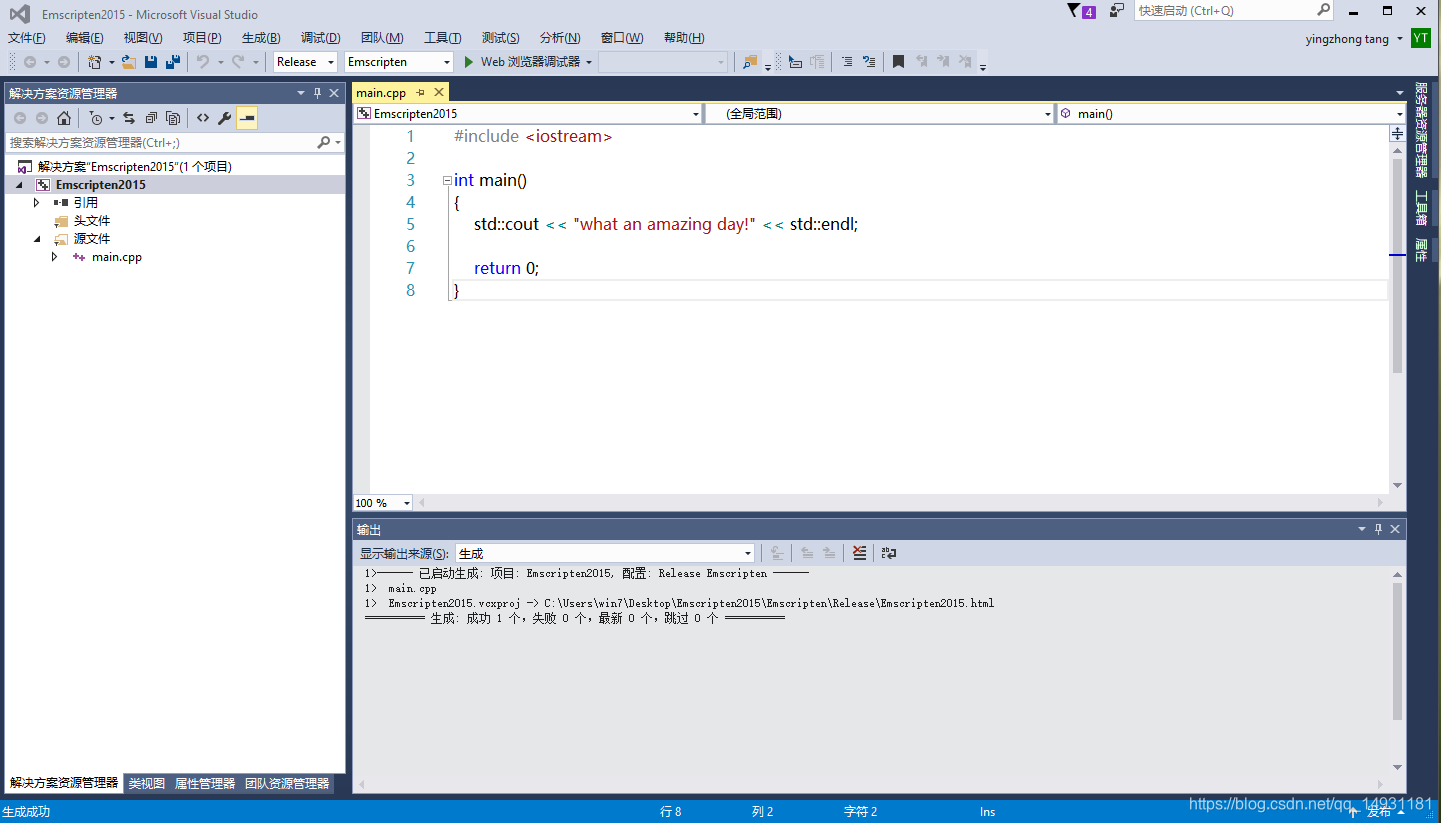Clear all output with the red X icon
1441x823 pixels.
click(x=860, y=553)
